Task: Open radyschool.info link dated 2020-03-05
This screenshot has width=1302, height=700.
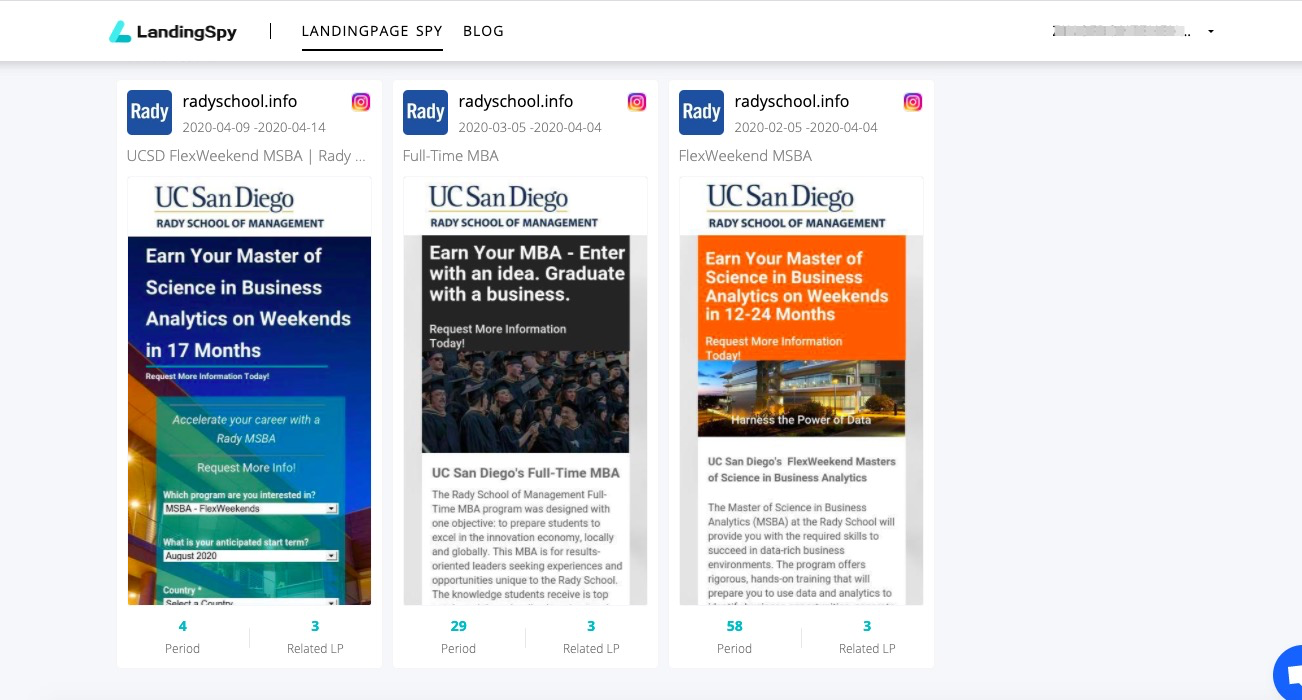Action: click(516, 101)
